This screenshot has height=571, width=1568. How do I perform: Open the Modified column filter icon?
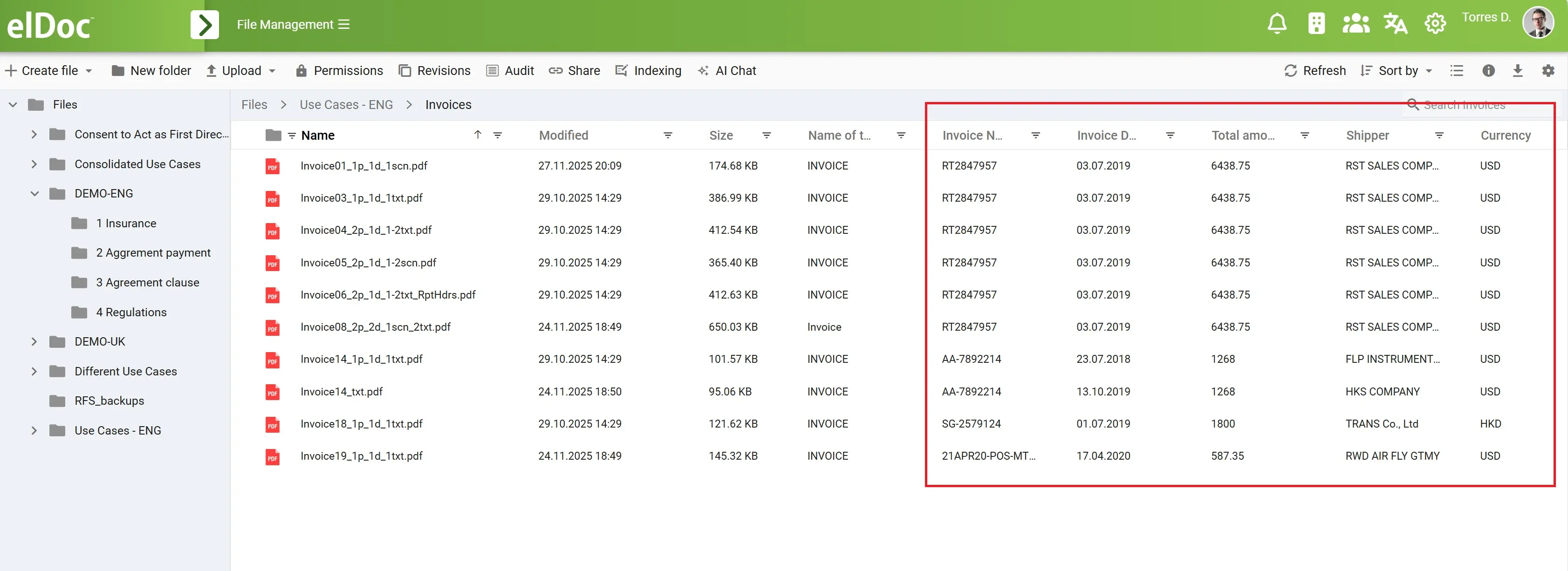668,135
